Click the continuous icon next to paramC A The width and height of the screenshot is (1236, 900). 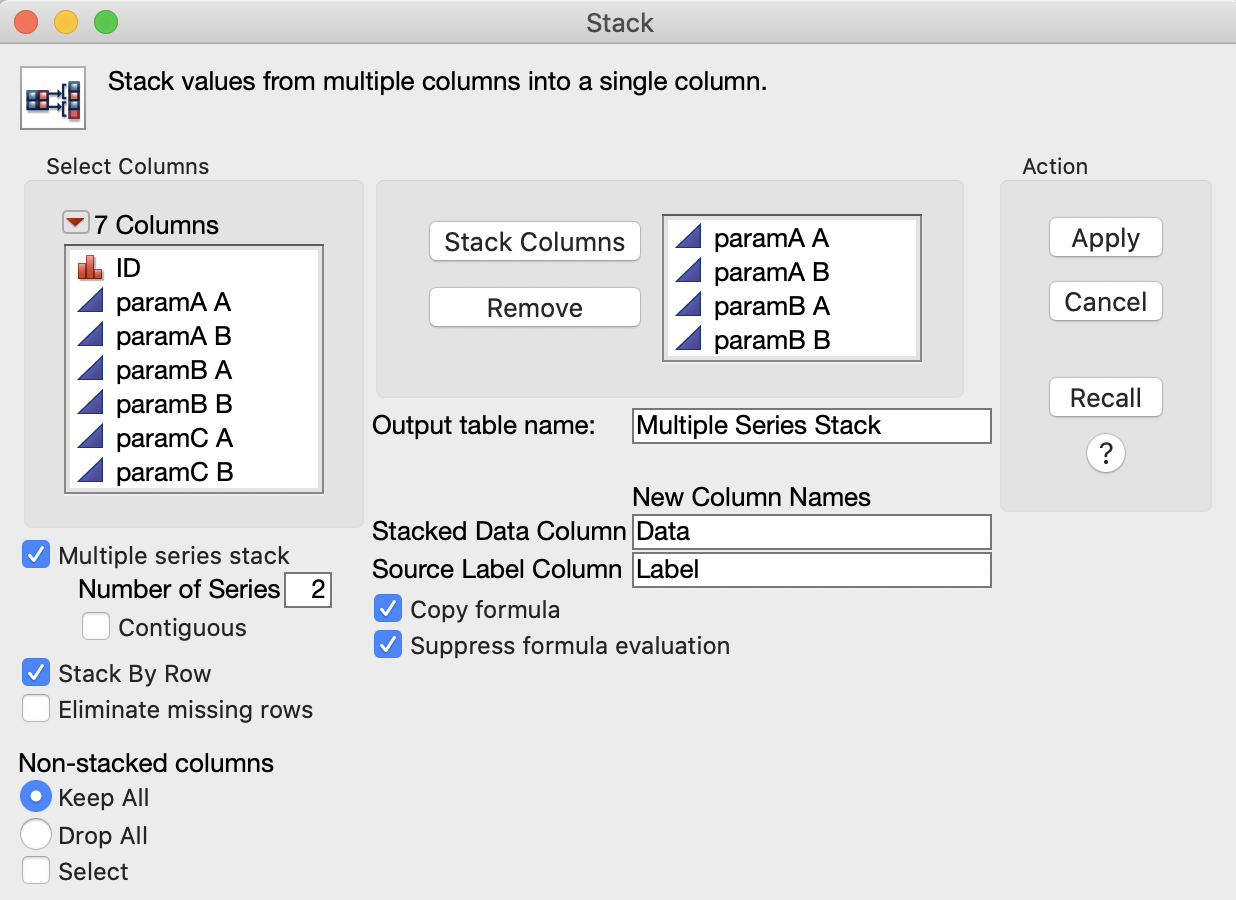point(91,438)
